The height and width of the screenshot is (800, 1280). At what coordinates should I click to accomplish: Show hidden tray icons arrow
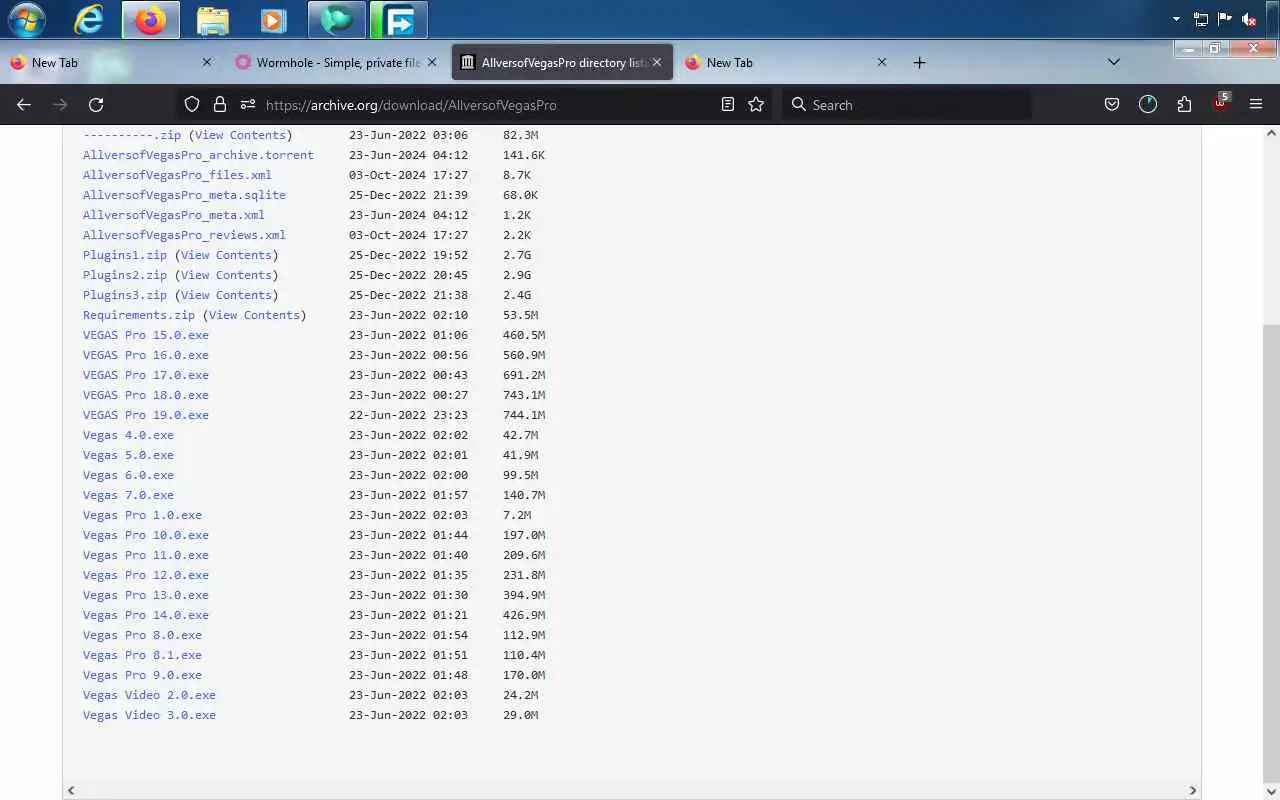(1176, 19)
